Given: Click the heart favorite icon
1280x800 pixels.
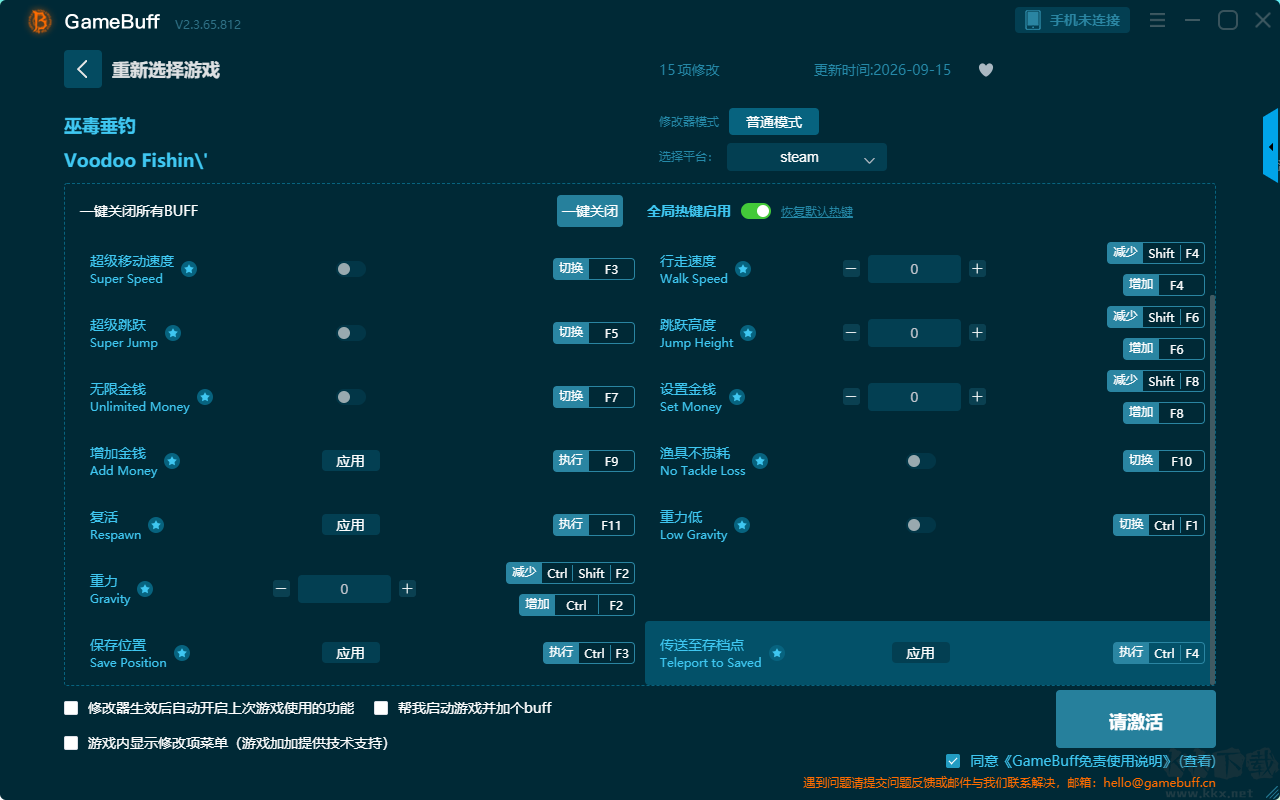Looking at the screenshot, I should pos(986,70).
